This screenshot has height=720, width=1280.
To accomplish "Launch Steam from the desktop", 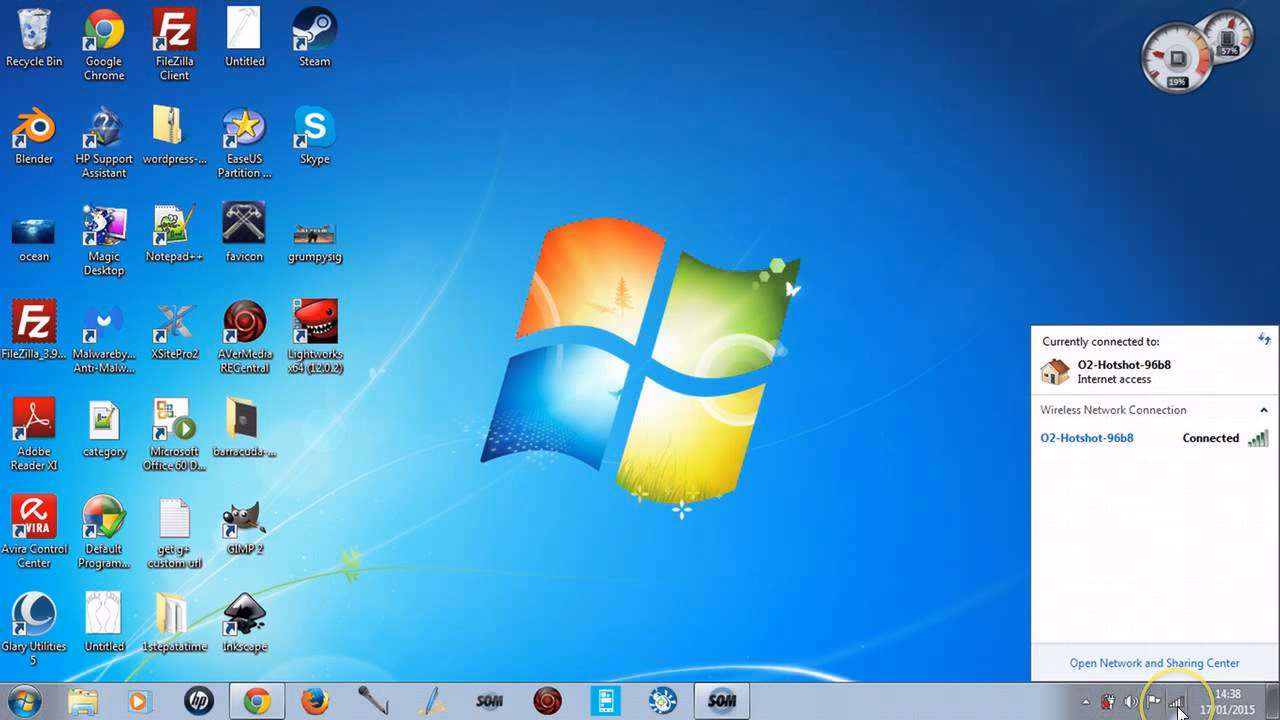I will tap(313, 30).
